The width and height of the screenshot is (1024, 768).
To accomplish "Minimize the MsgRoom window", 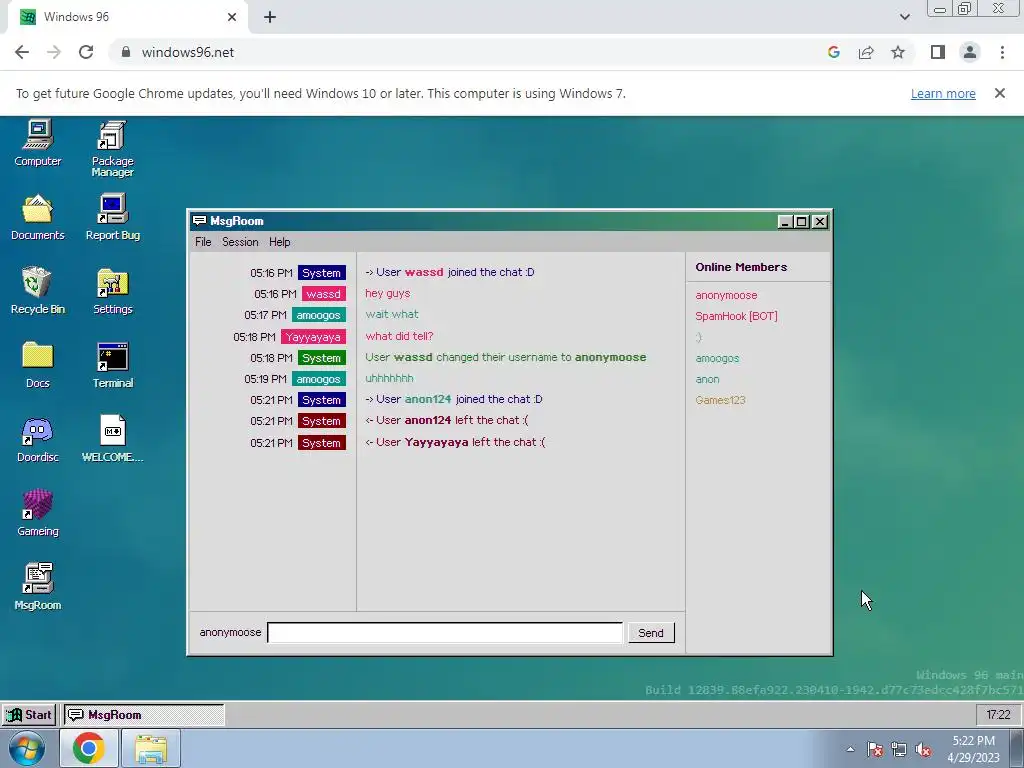I will tap(785, 221).
